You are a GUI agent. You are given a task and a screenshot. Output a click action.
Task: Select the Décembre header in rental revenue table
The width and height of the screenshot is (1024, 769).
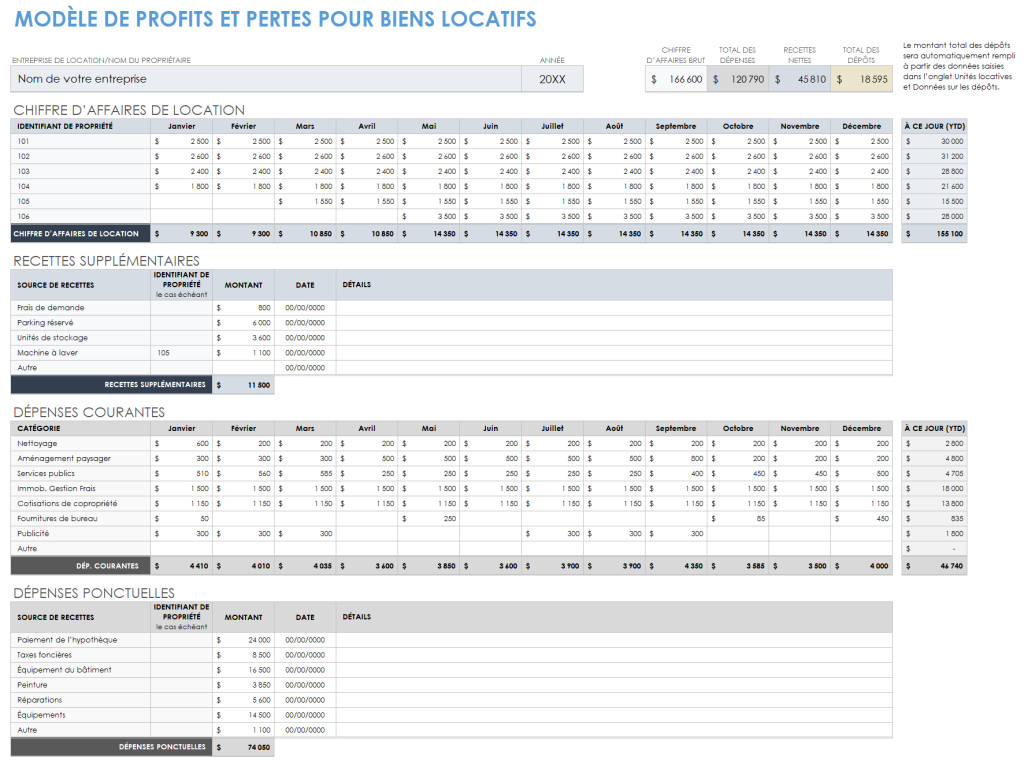pyautogui.click(x=861, y=126)
